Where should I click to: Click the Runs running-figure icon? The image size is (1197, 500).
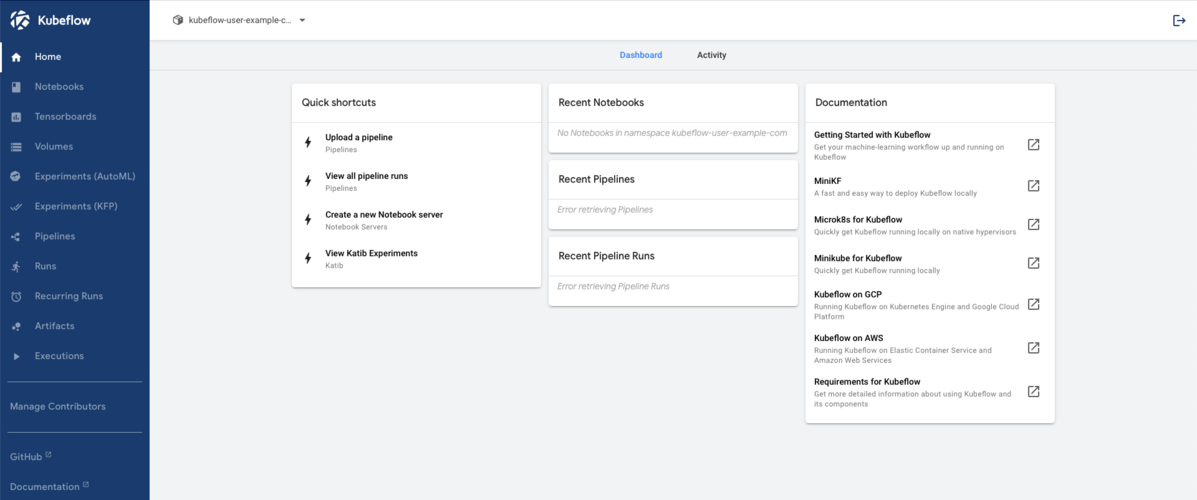pos(16,266)
